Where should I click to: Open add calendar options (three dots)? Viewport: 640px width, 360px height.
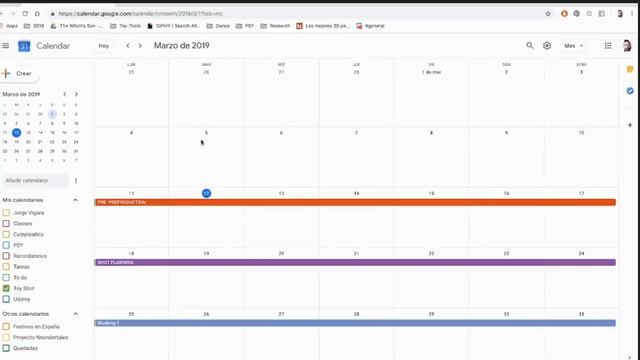76,180
